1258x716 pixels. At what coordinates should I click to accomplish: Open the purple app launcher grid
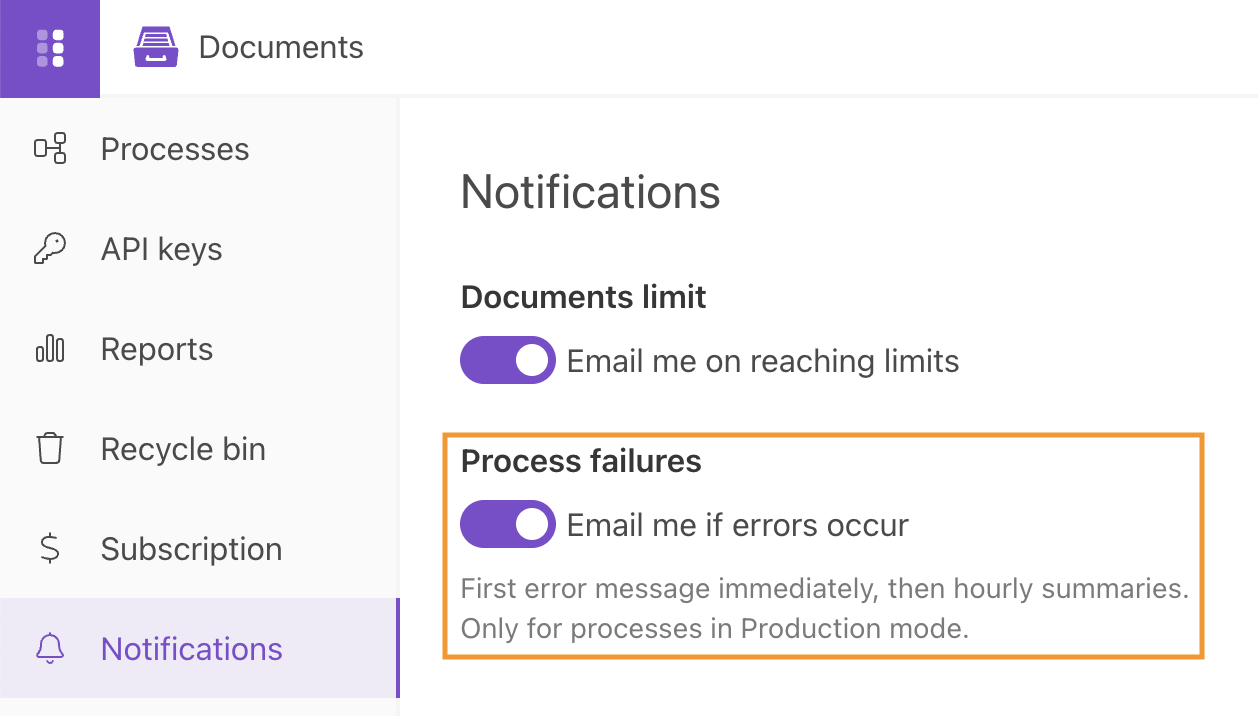tap(49, 47)
